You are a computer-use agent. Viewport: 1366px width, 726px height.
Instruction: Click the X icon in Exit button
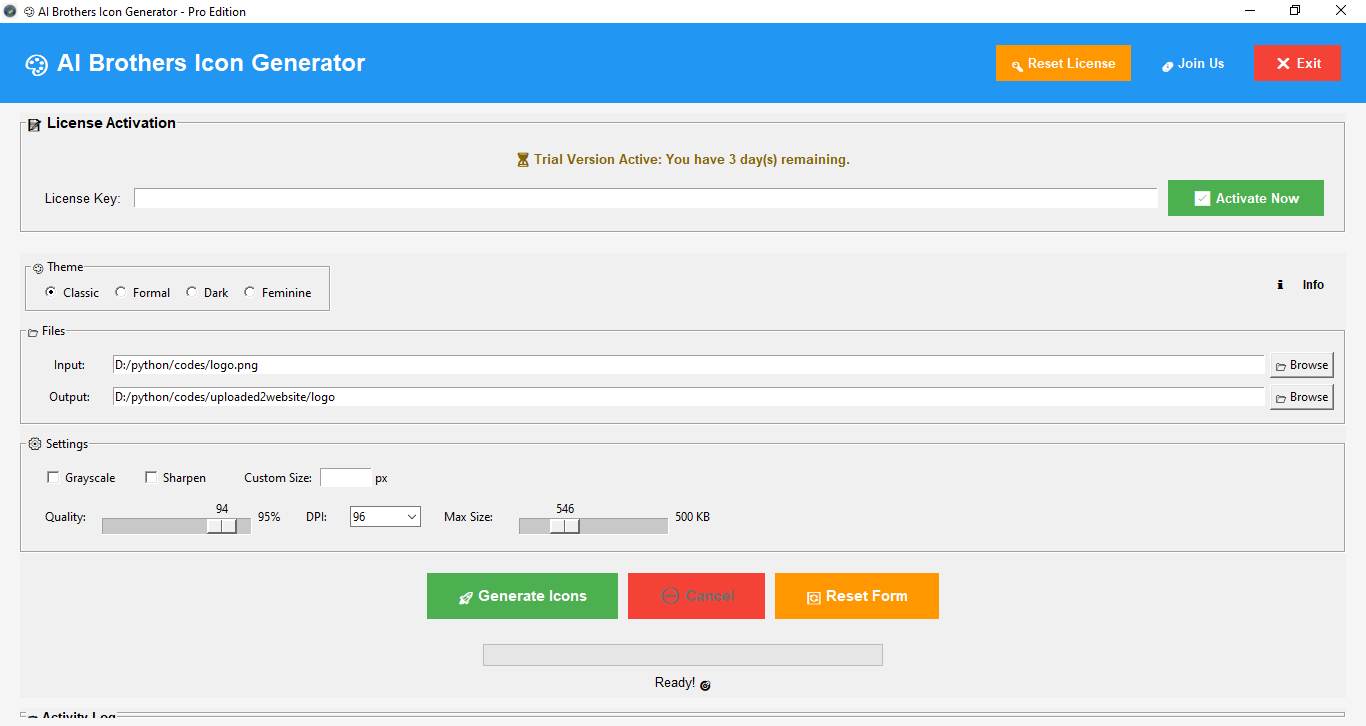click(x=1283, y=63)
